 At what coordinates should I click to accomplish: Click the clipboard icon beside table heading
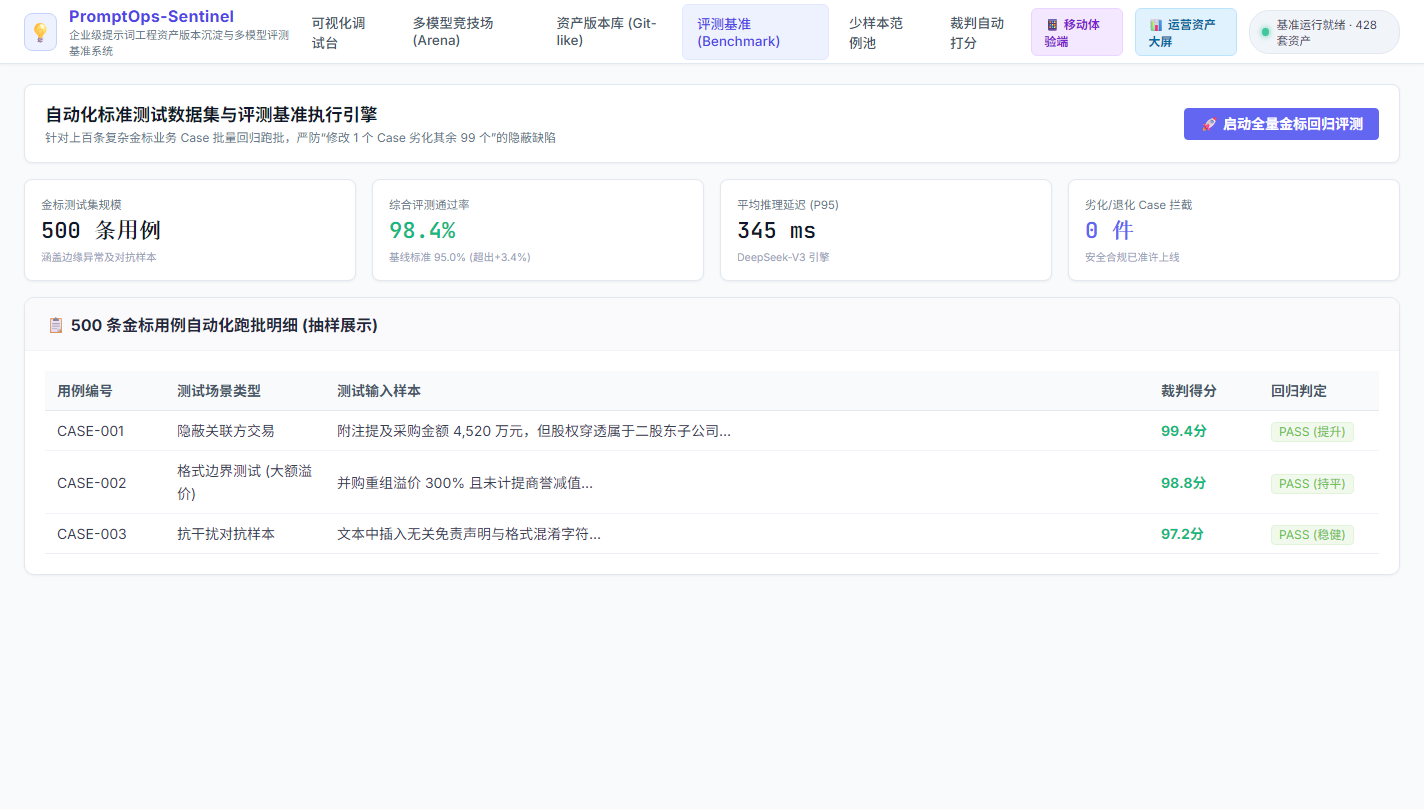pos(56,325)
